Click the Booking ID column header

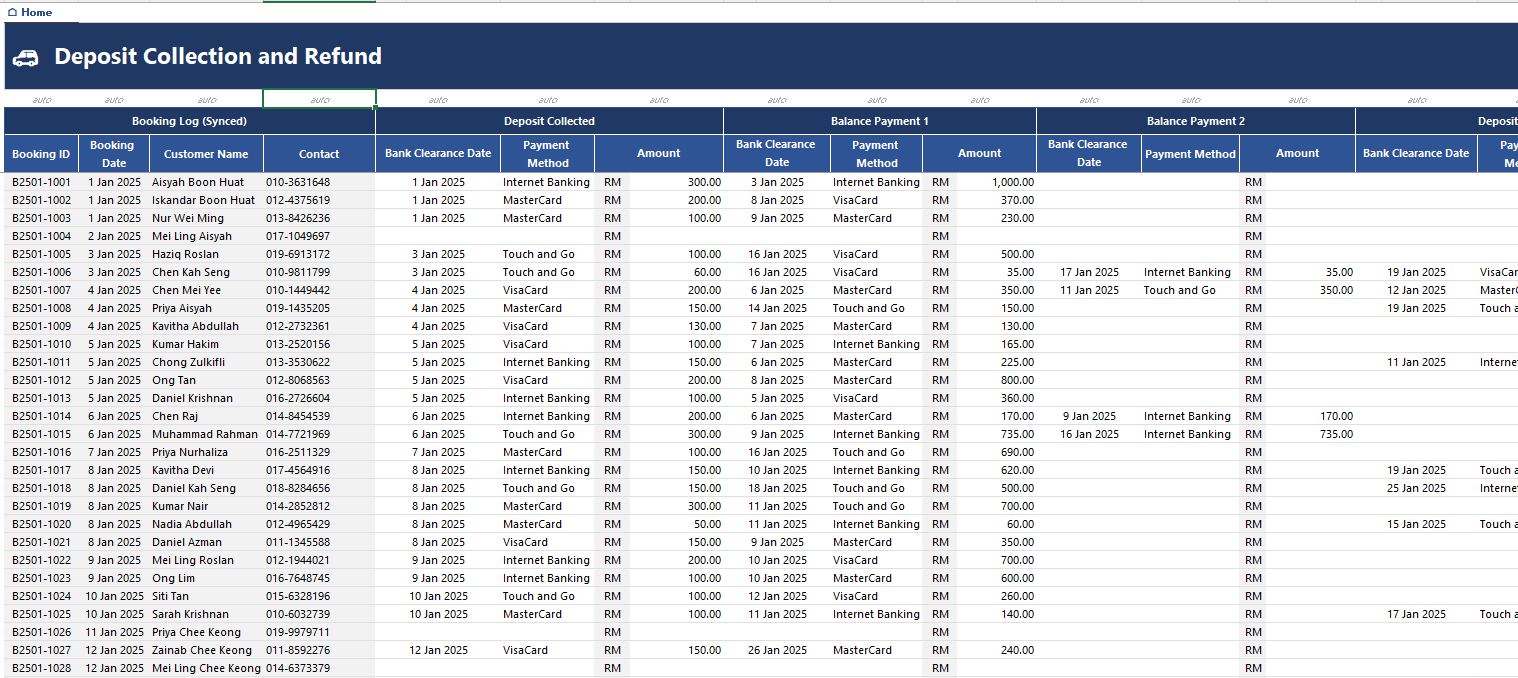tap(41, 154)
